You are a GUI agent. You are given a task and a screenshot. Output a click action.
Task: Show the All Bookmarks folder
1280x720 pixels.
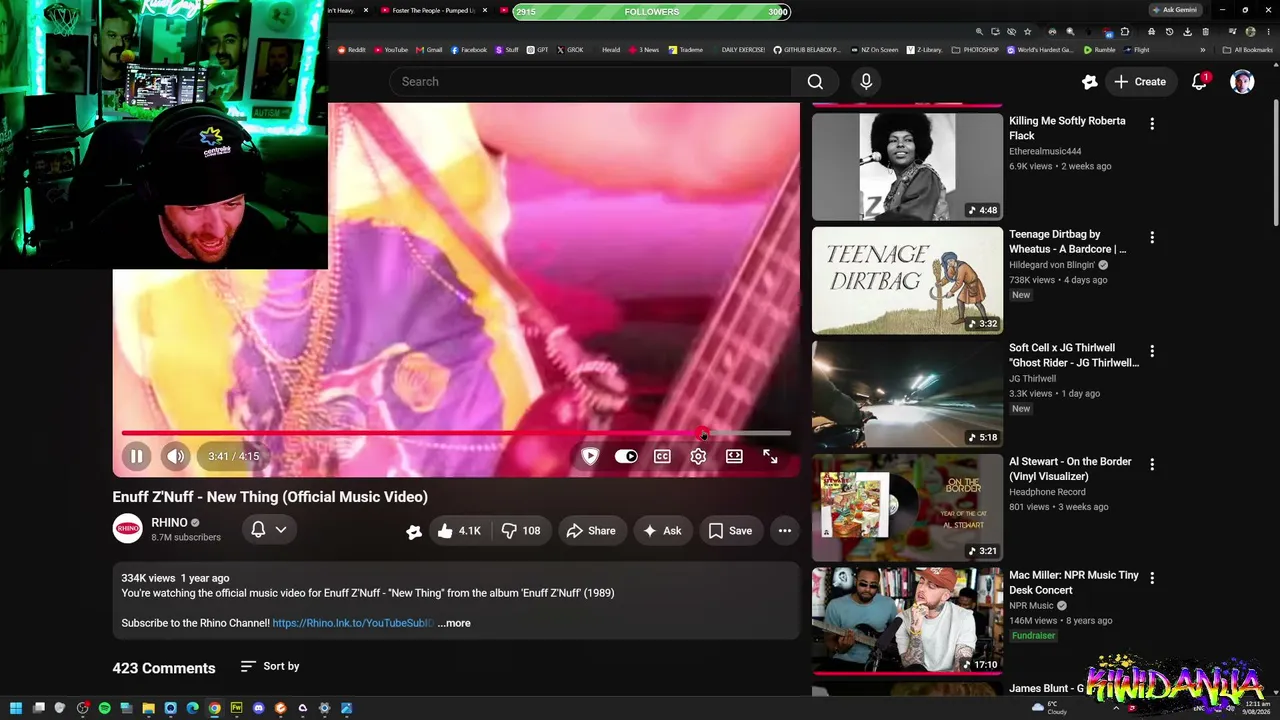coord(1248,50)
